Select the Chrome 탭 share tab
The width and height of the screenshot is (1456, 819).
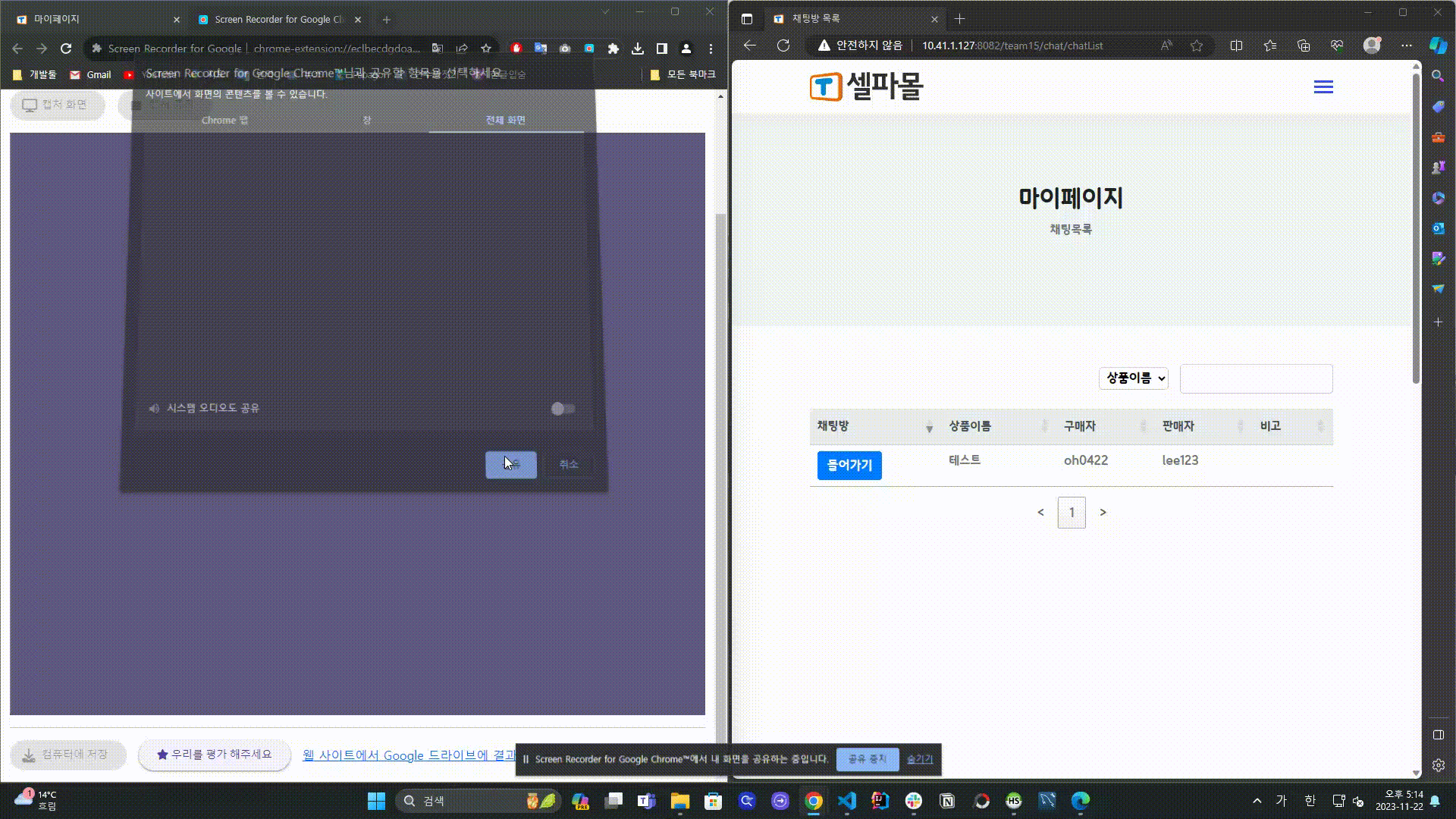coord(224,121)
